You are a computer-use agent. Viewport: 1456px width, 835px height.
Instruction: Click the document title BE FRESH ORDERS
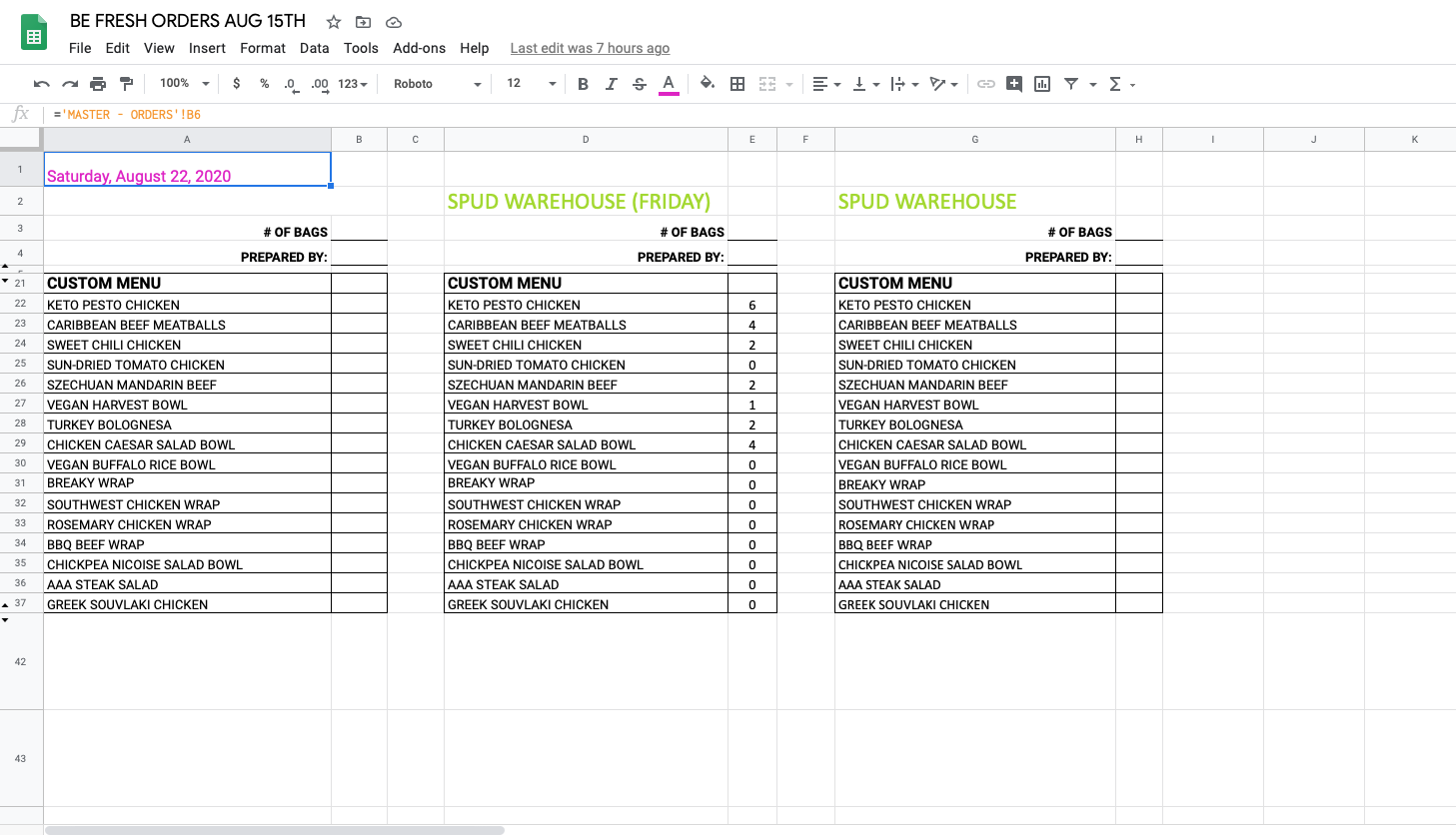(x=187, y=21)
